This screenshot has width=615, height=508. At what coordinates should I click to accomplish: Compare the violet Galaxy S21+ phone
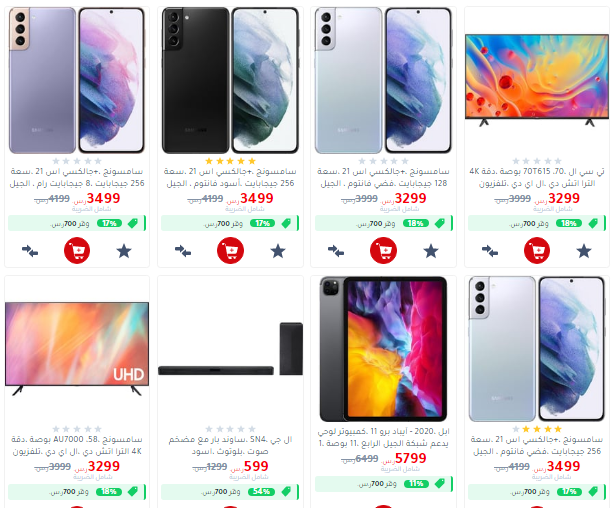pyautogui.click(x=30, y=251)
